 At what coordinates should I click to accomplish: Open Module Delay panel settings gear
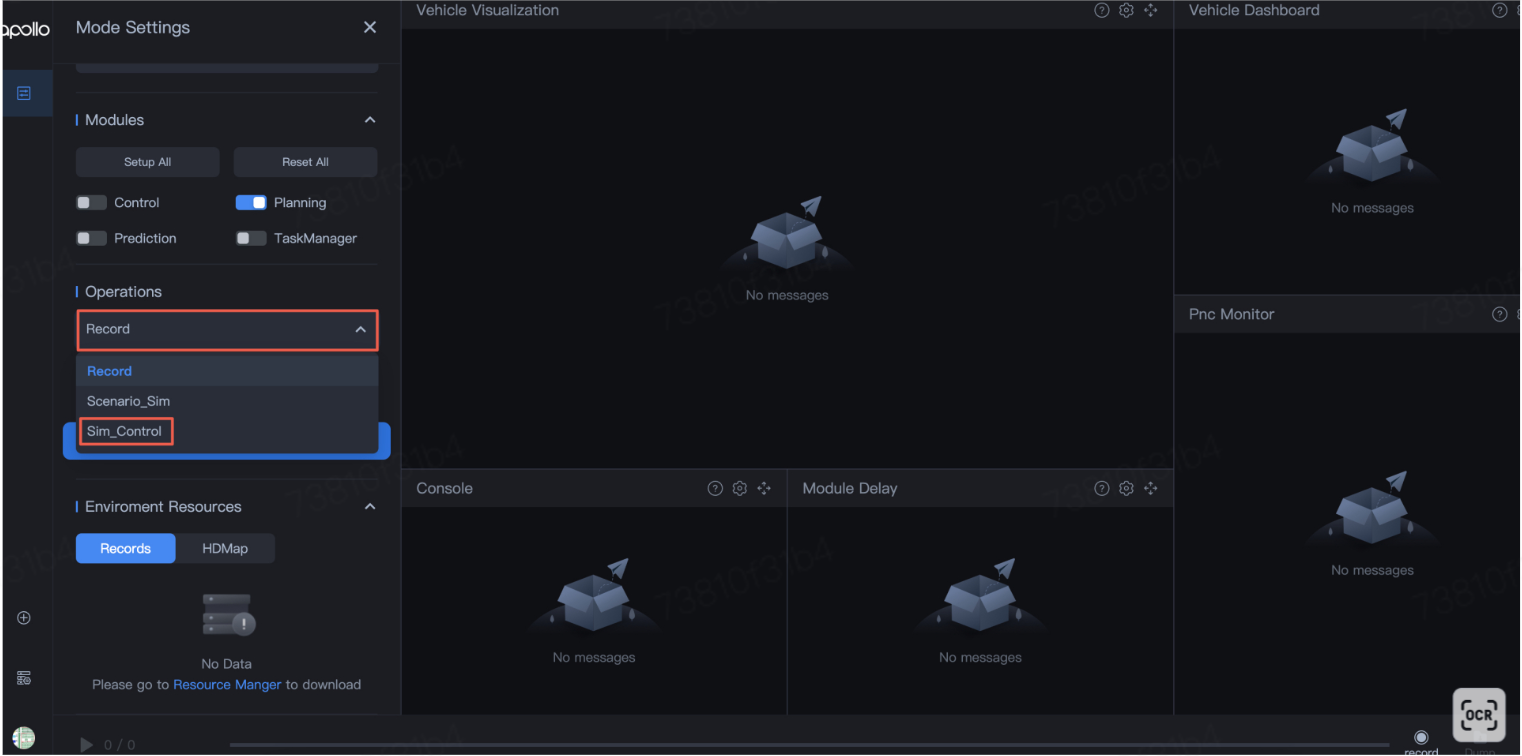(1126, 488)
